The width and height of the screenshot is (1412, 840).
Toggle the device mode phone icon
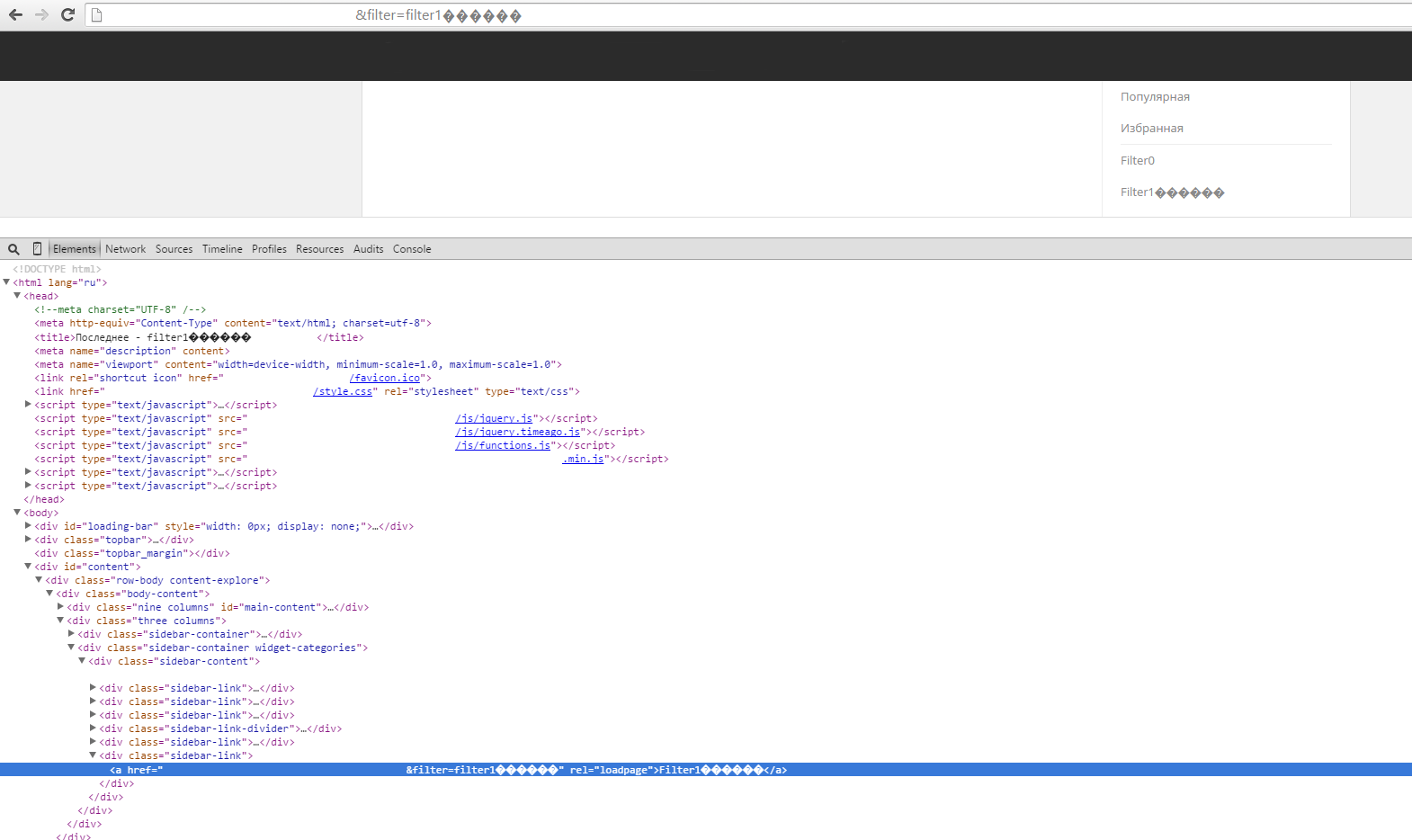[x=37, y=249]
